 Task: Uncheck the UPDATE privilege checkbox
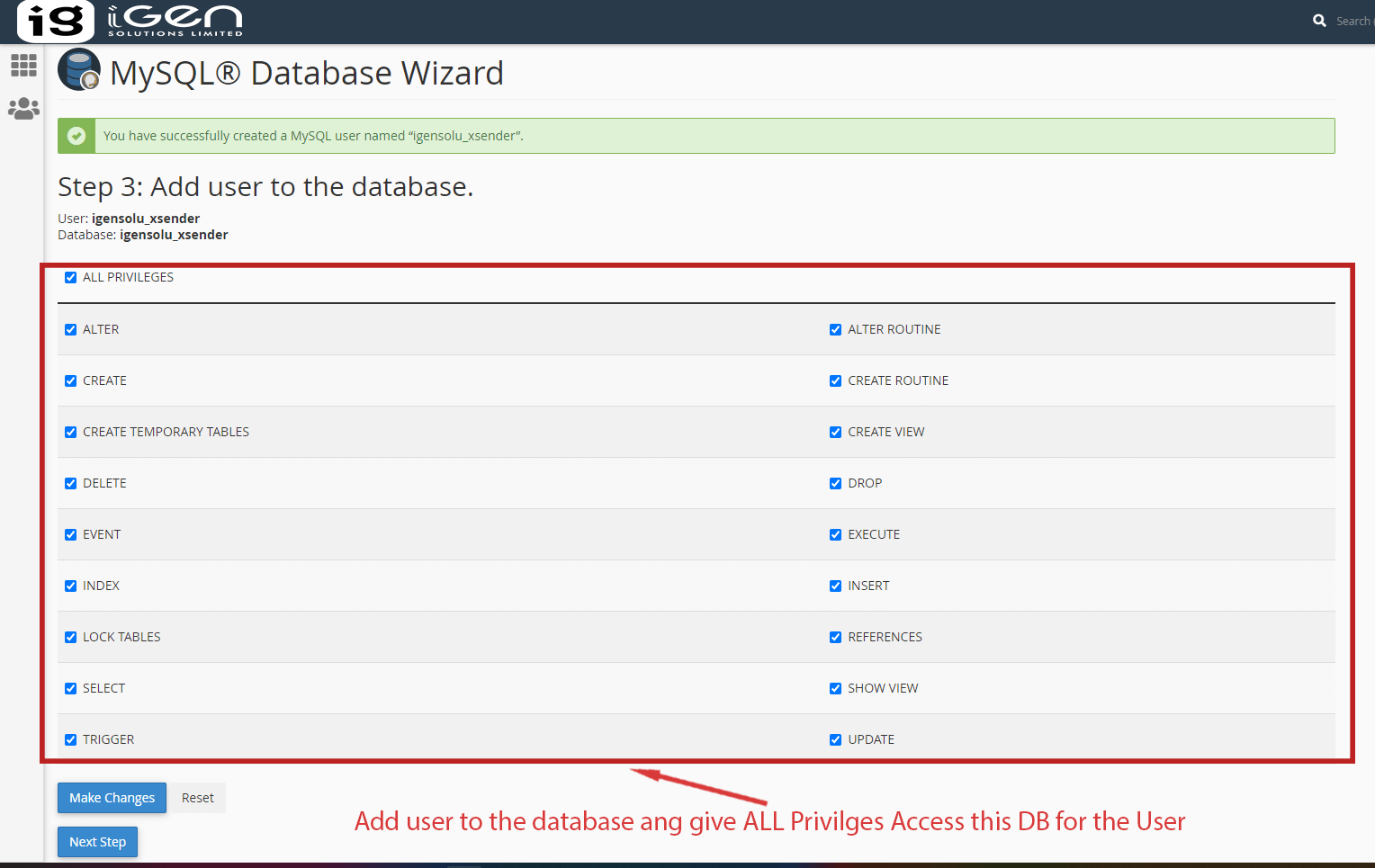click(x=836, y=740)
